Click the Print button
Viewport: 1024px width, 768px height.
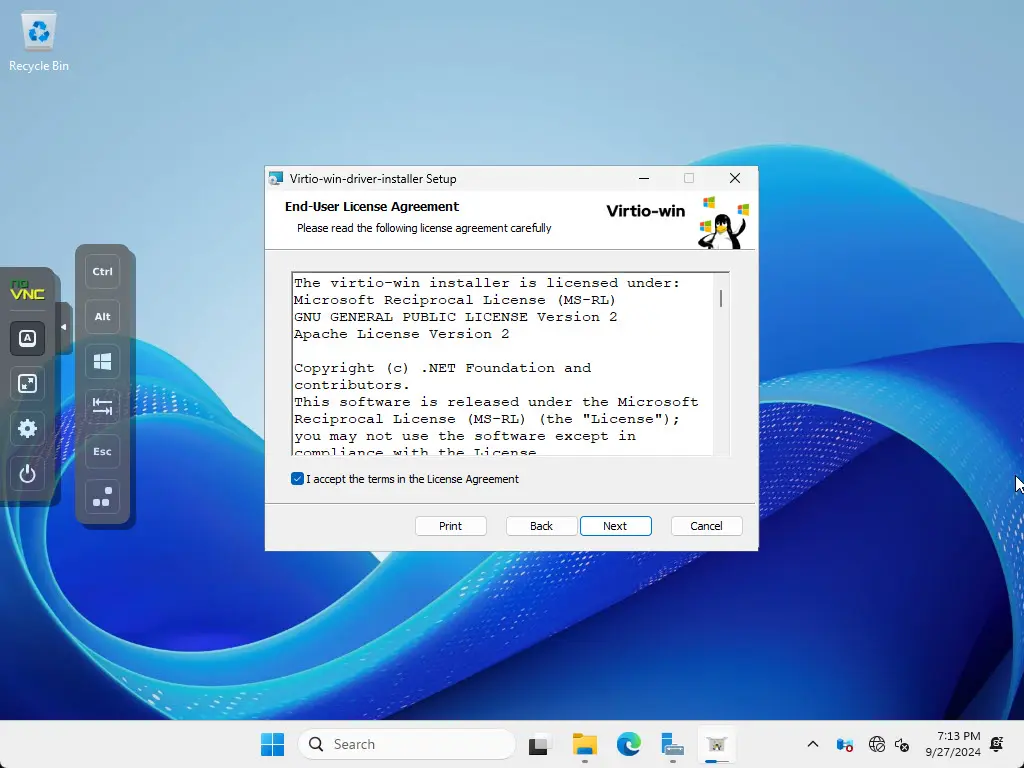[x=450, y=526]
